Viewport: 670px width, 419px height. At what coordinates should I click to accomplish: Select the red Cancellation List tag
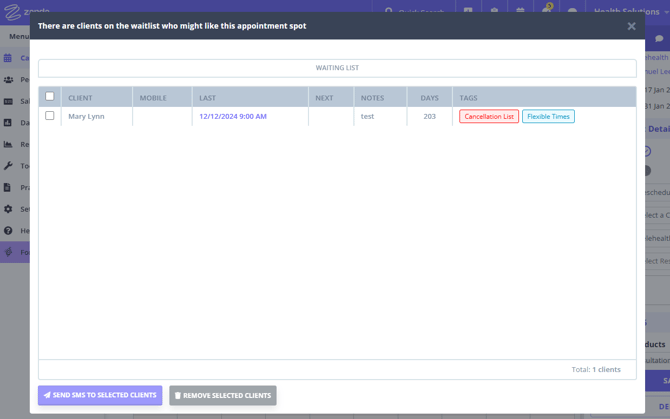coord(489,117)
